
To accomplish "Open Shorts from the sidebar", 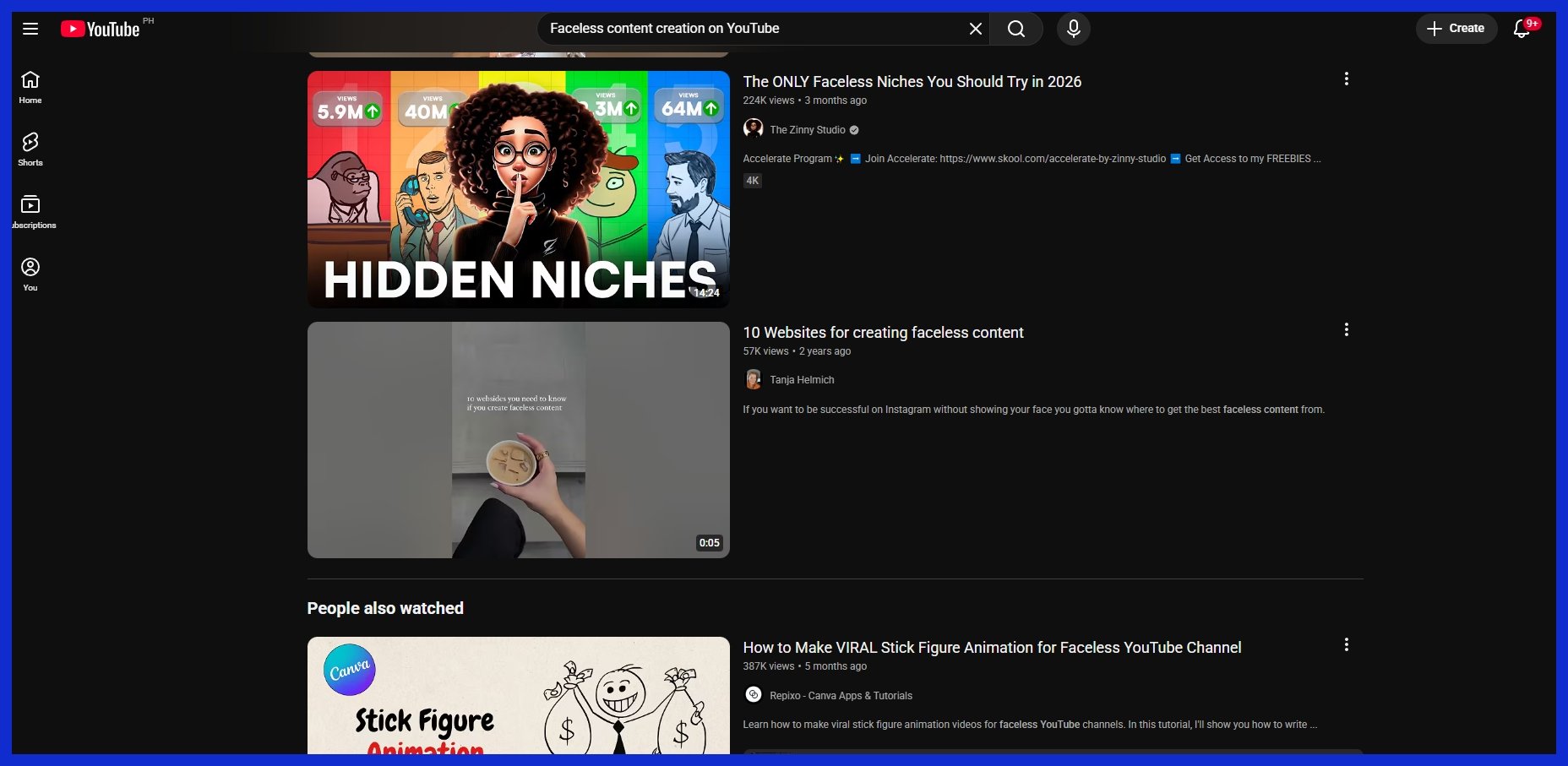I will 30,149.
